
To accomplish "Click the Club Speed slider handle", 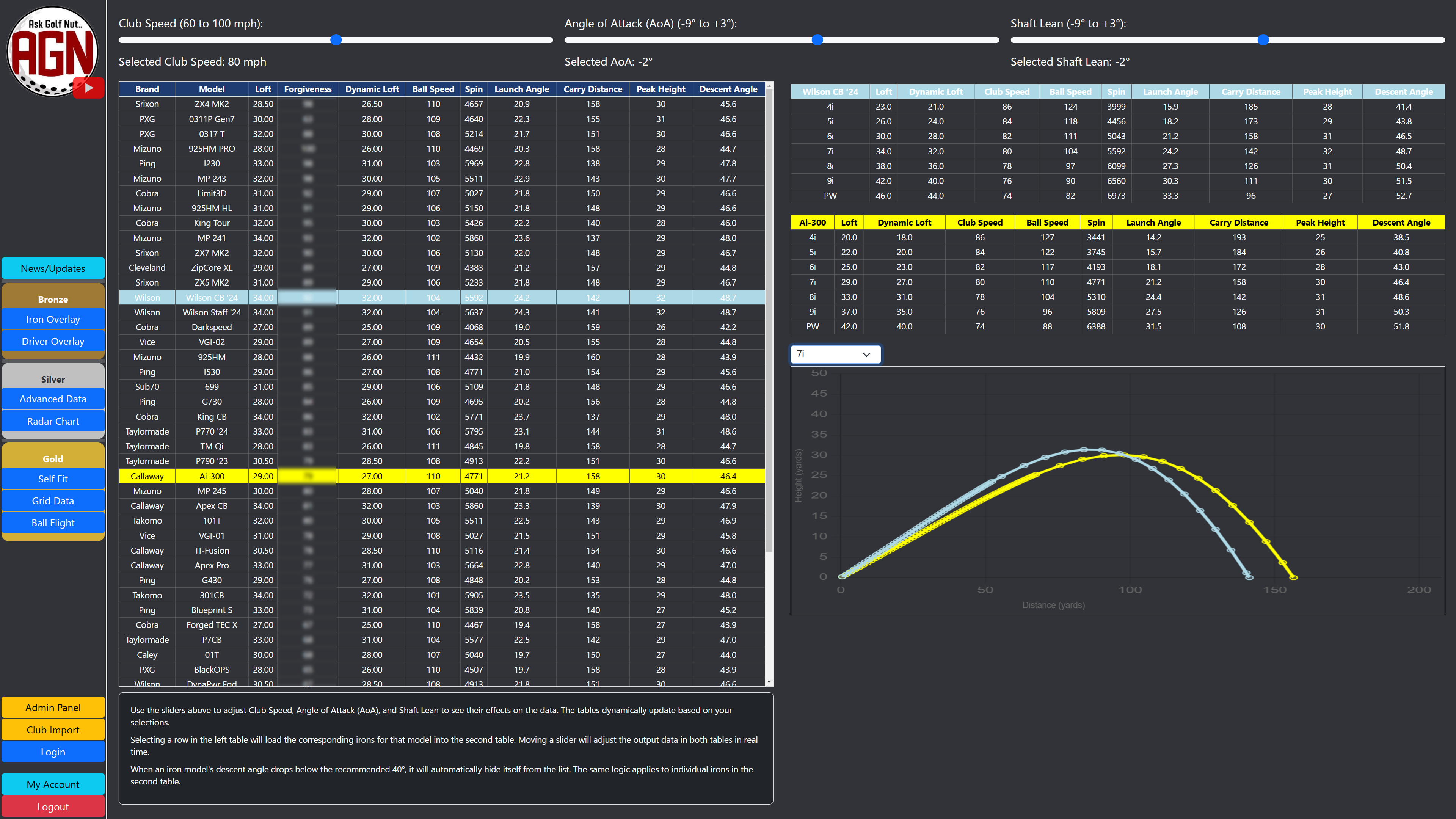I will (x=336, y=39).
